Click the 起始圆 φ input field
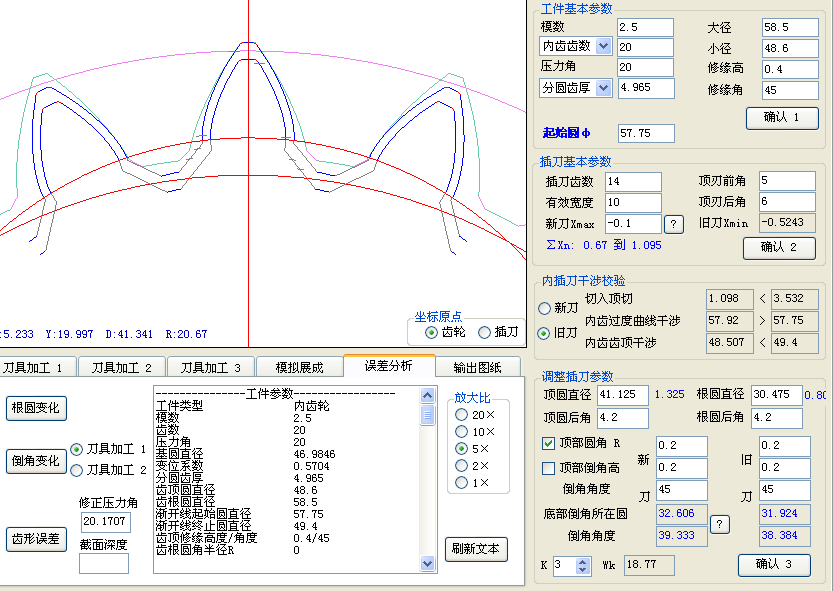Image resolution: width=833 pixels, height=591 pixels. coord(647,133)
